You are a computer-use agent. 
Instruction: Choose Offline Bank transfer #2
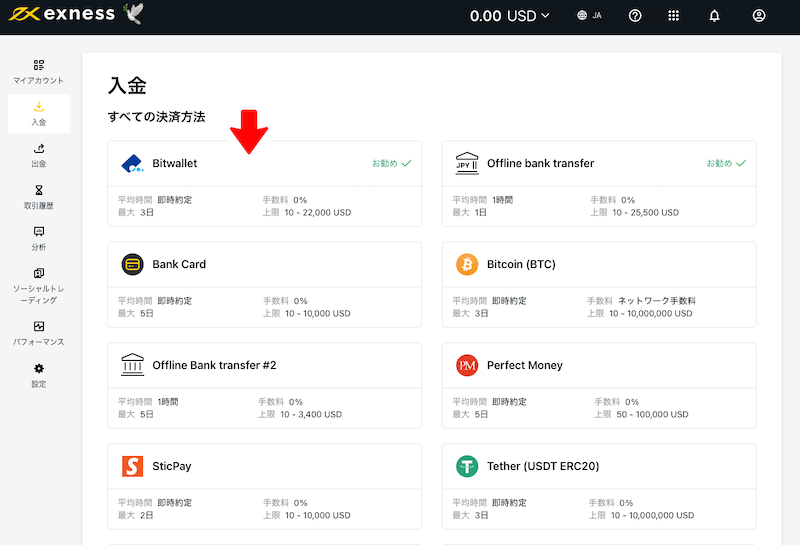pos(264,385)
